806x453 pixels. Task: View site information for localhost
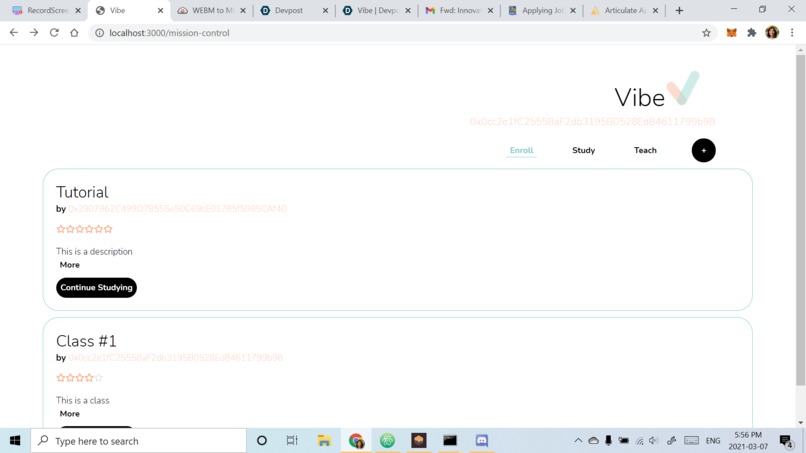click(x=99, y=33)
